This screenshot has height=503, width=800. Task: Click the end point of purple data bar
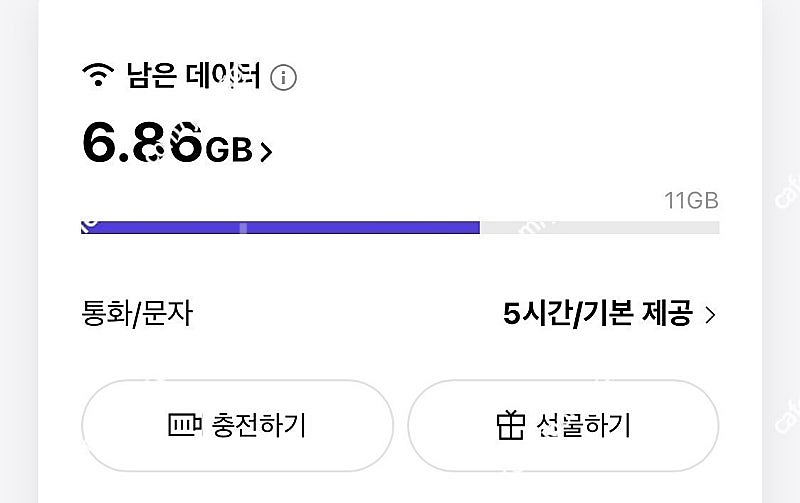[478, 228]
